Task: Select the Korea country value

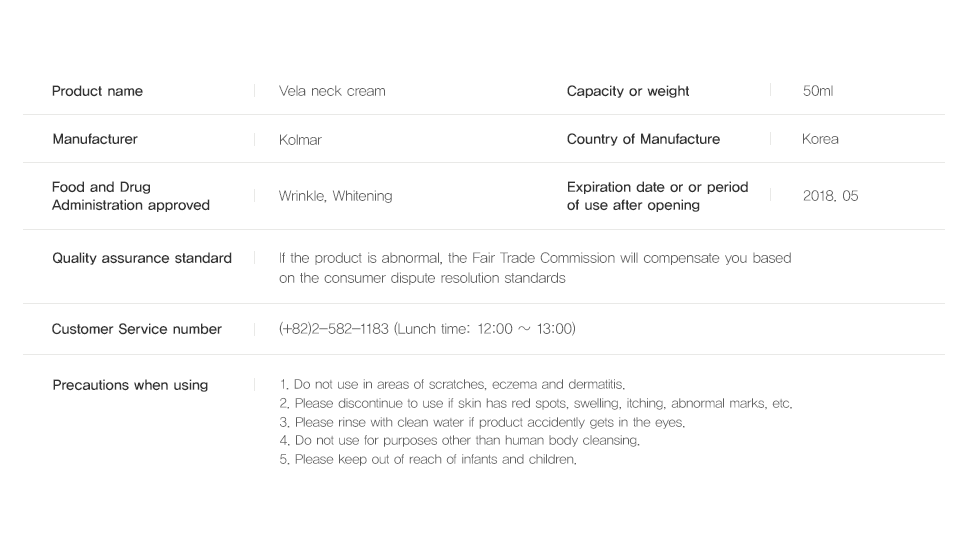Action: (x=820, y=139)
